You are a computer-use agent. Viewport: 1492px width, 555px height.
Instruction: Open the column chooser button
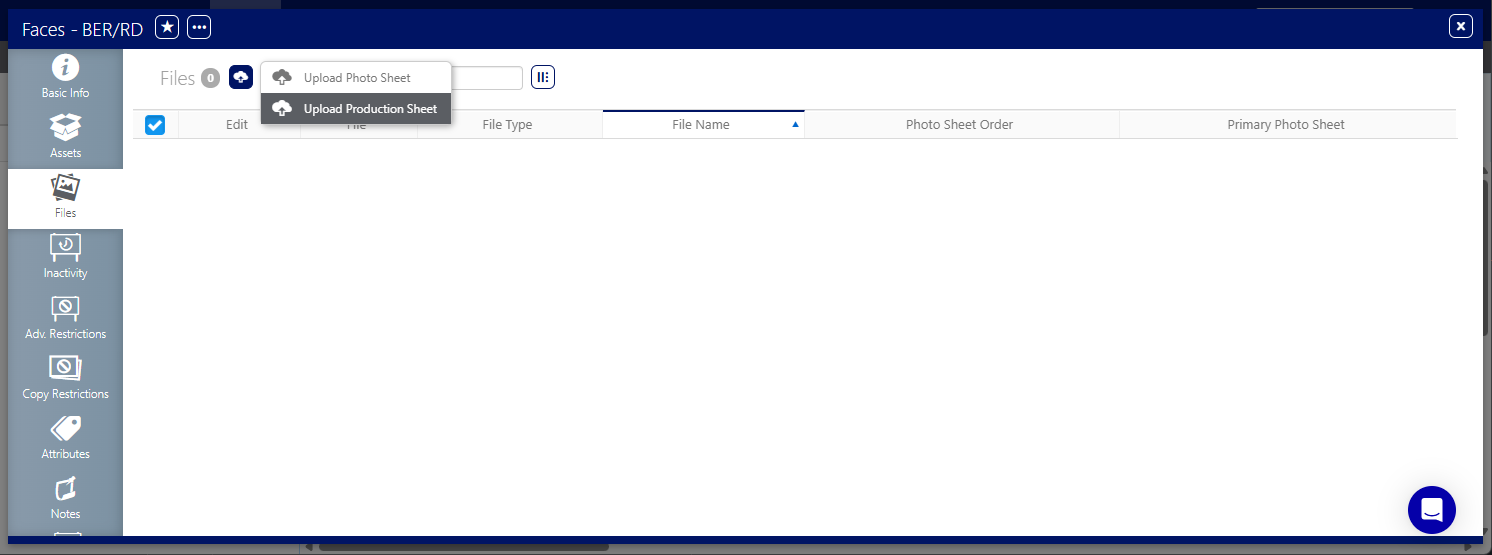pos(542,77)
